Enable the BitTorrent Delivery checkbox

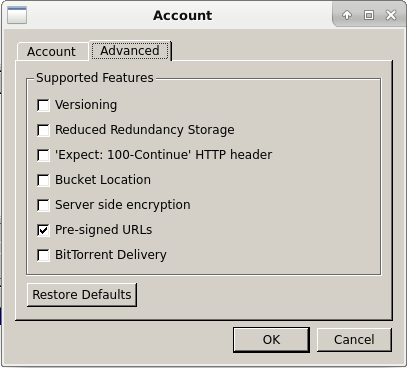(x=43, y=255)
